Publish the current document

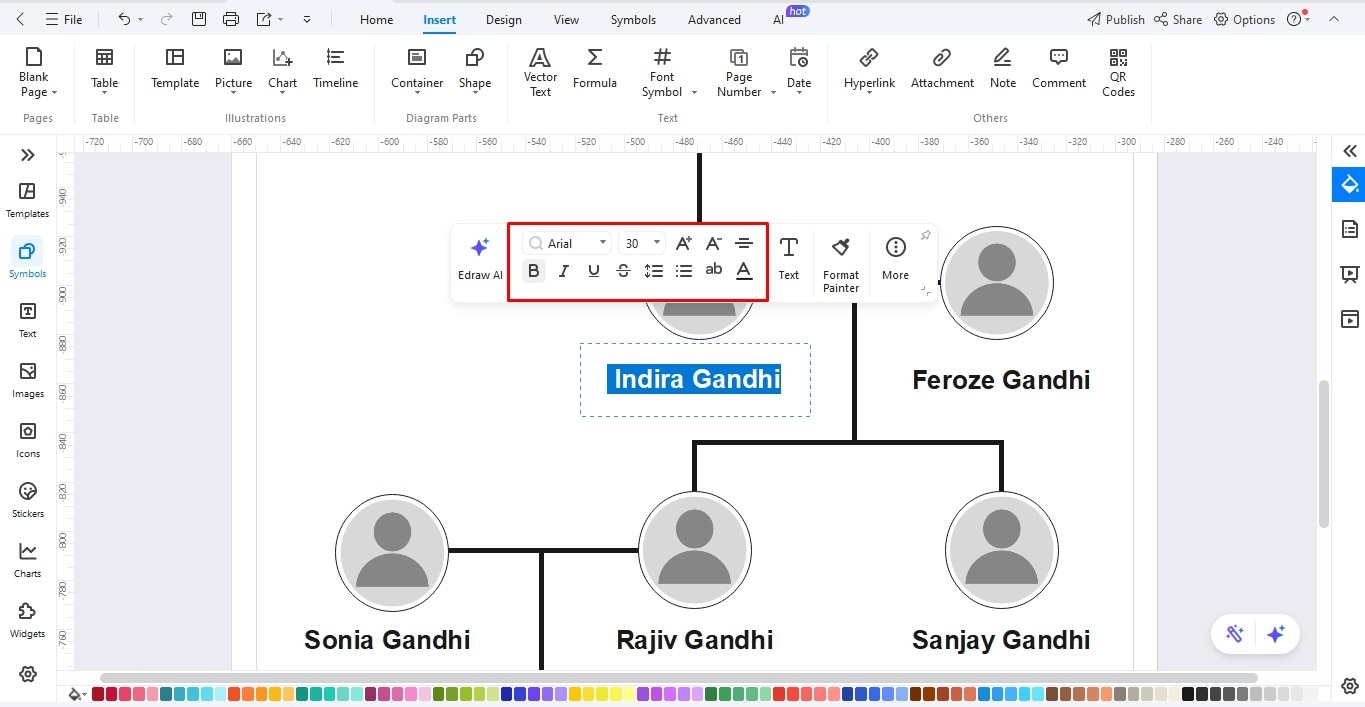coord(1115,19)
